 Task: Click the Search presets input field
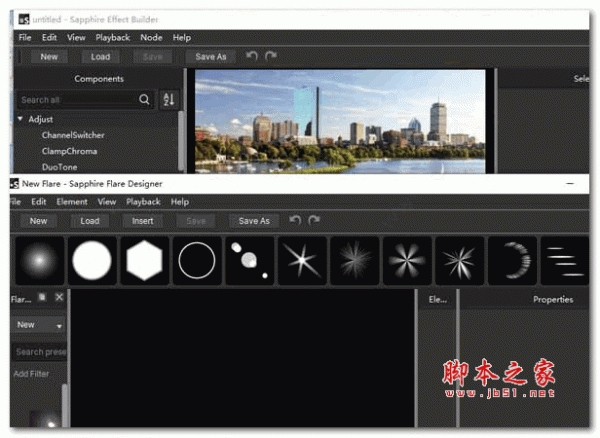click(40, 352)
